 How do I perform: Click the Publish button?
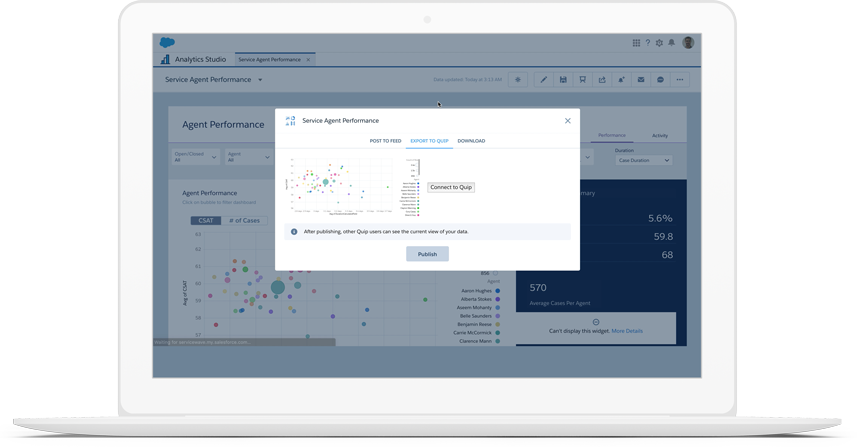[427, 254]
